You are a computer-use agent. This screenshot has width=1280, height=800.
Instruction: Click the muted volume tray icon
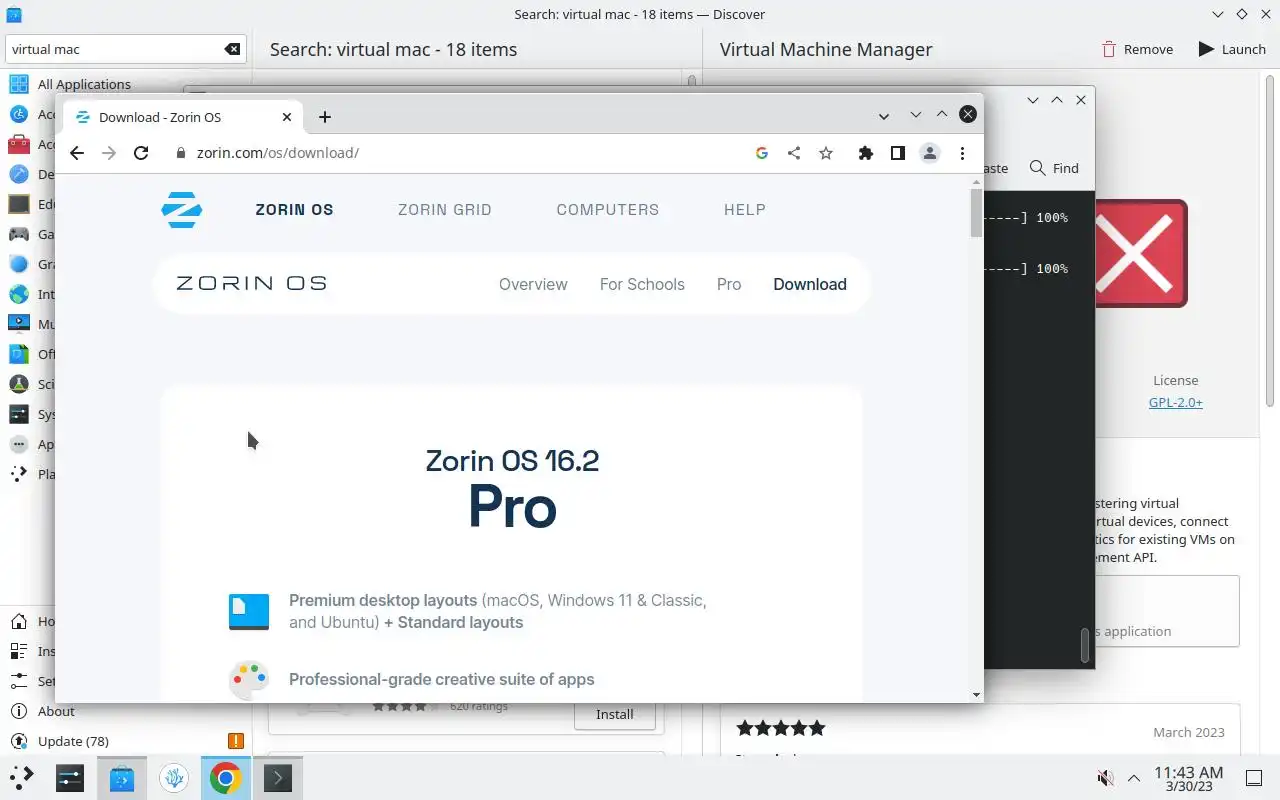click(1105, 778)
